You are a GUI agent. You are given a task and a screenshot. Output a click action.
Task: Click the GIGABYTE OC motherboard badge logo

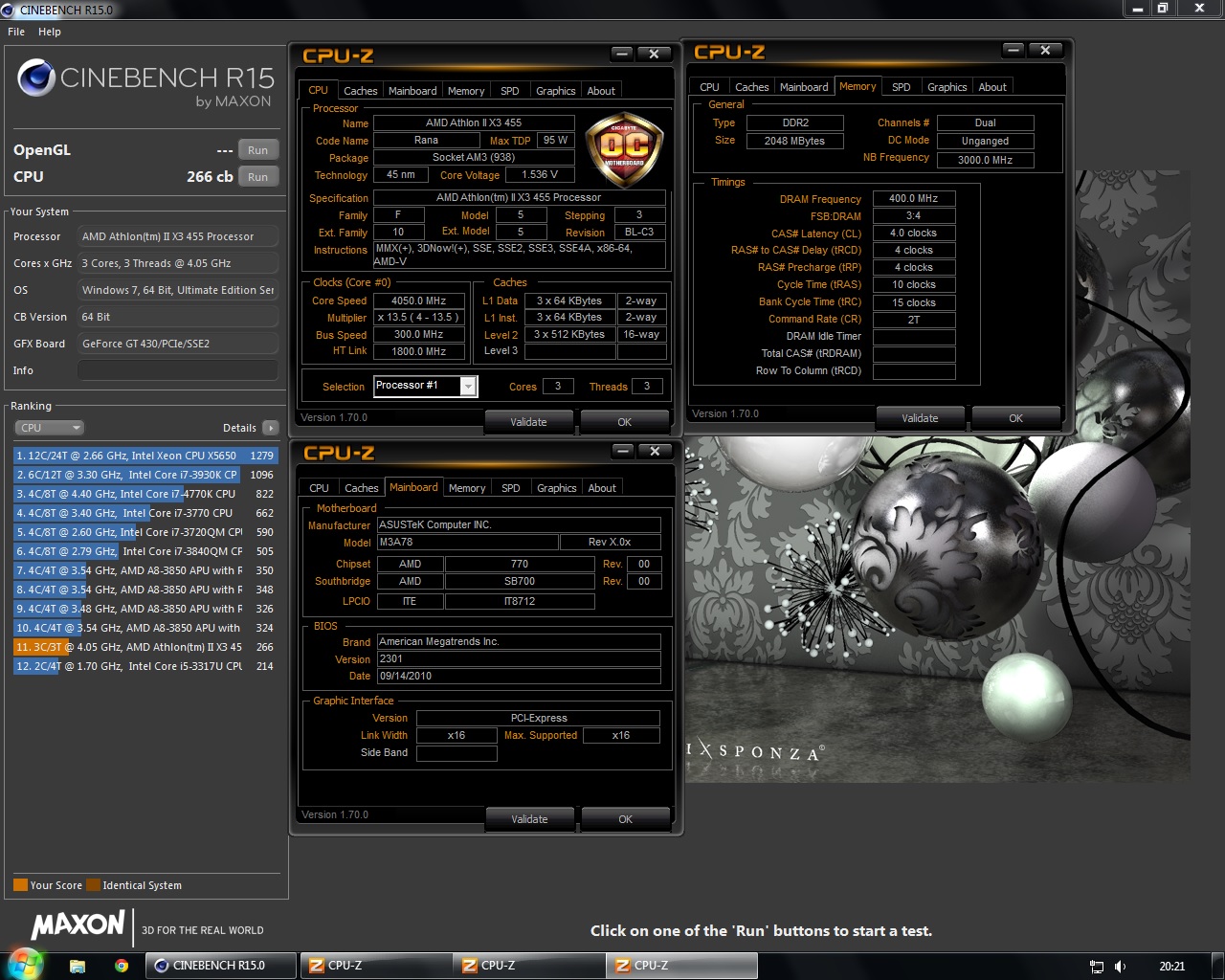point(624,147)
